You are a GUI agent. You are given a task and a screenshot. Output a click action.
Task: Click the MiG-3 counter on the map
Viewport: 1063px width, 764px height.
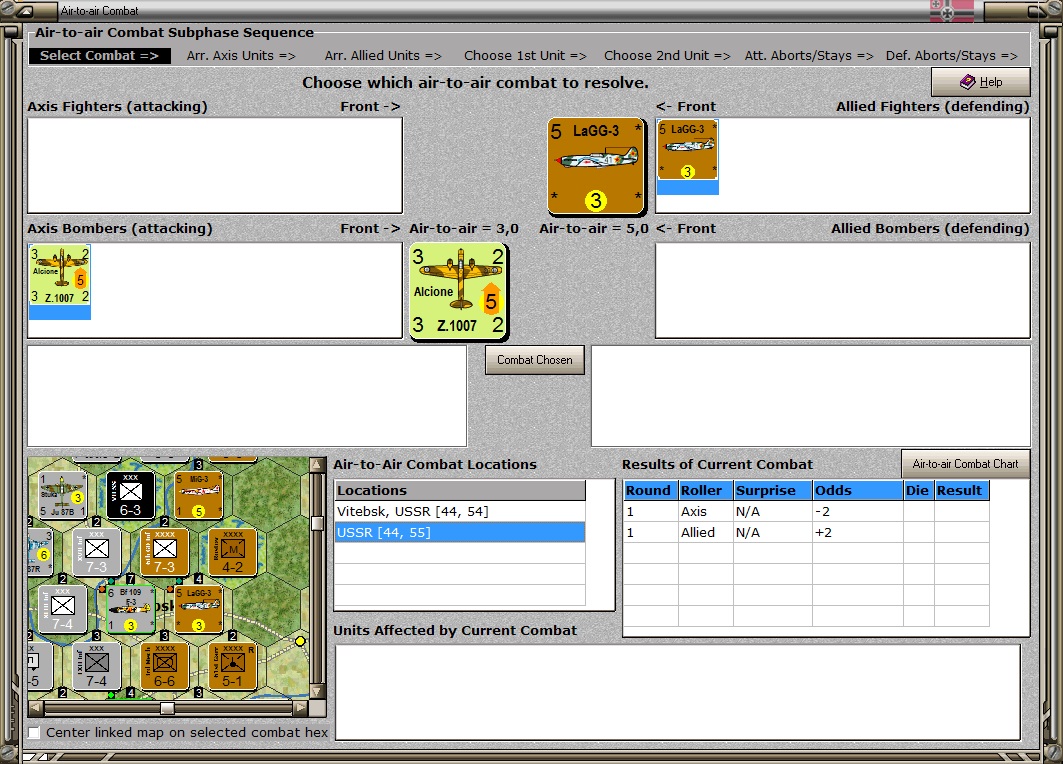click(199, 496)
